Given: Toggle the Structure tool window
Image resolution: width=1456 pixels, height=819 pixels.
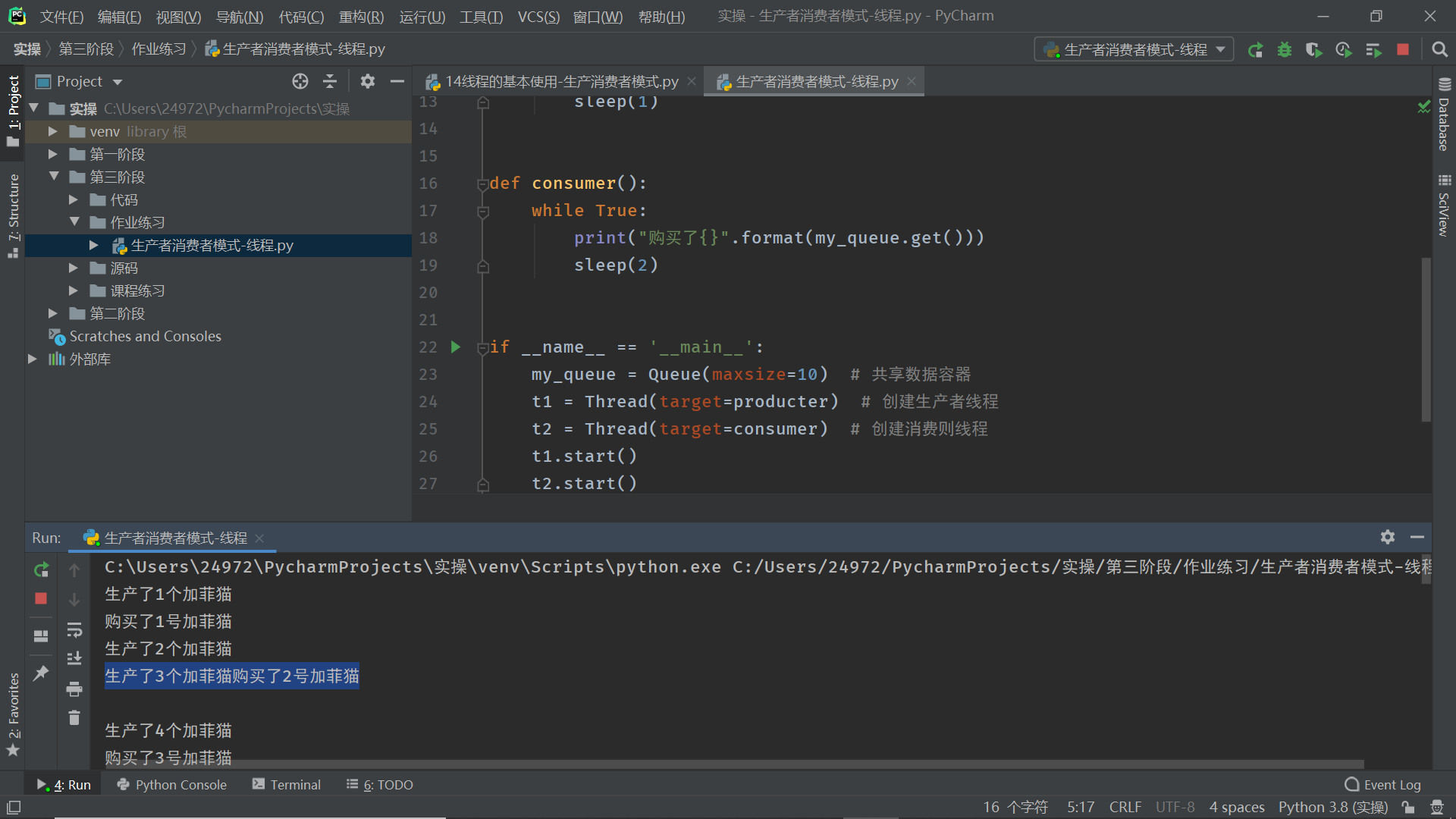Looking at the screenshot, I should click(x=13, y=215).
